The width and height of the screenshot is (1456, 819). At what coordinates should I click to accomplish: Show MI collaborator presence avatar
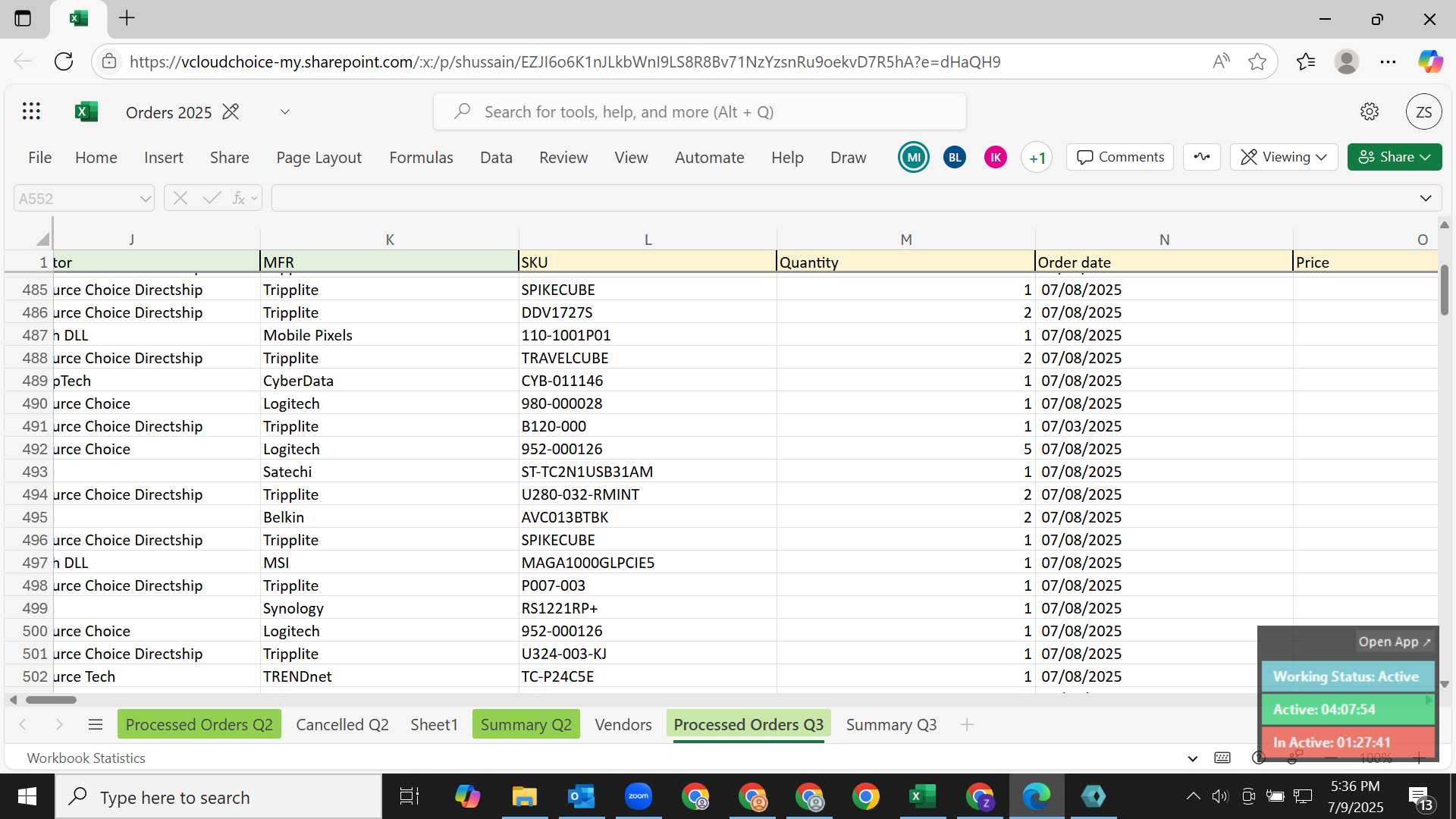[x=914, y=157]
